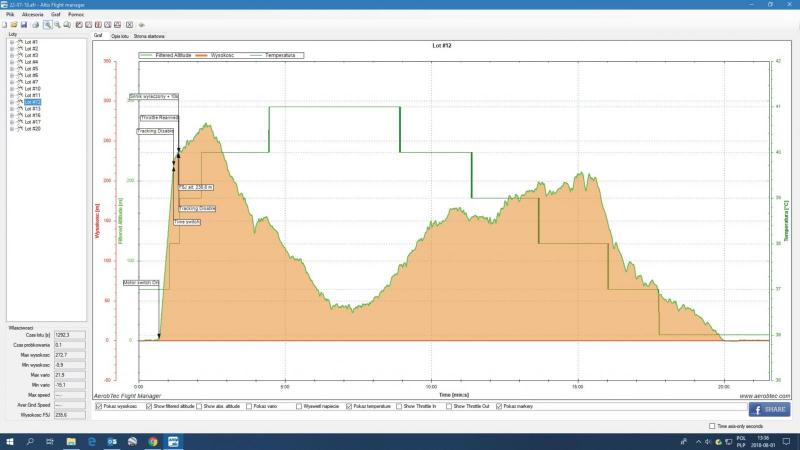
Task: Open Chrome from the Windows taskbar
Action: [x=153, y=440]
